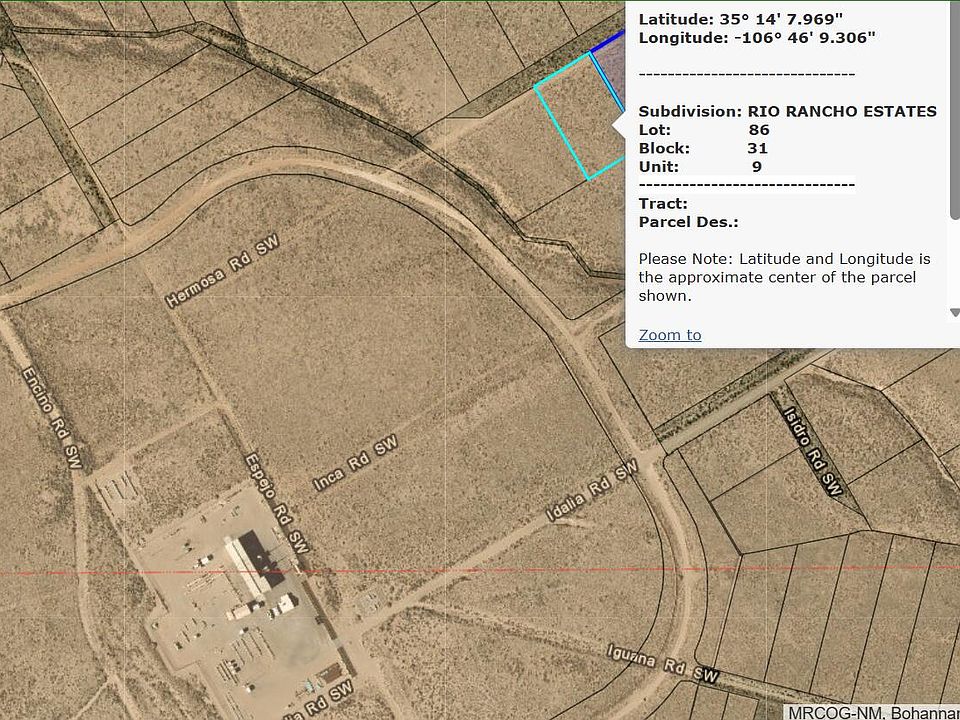Click the Espejo Rd SW road label
Screen dimensions: 960x720
click(x=276, y=503)
